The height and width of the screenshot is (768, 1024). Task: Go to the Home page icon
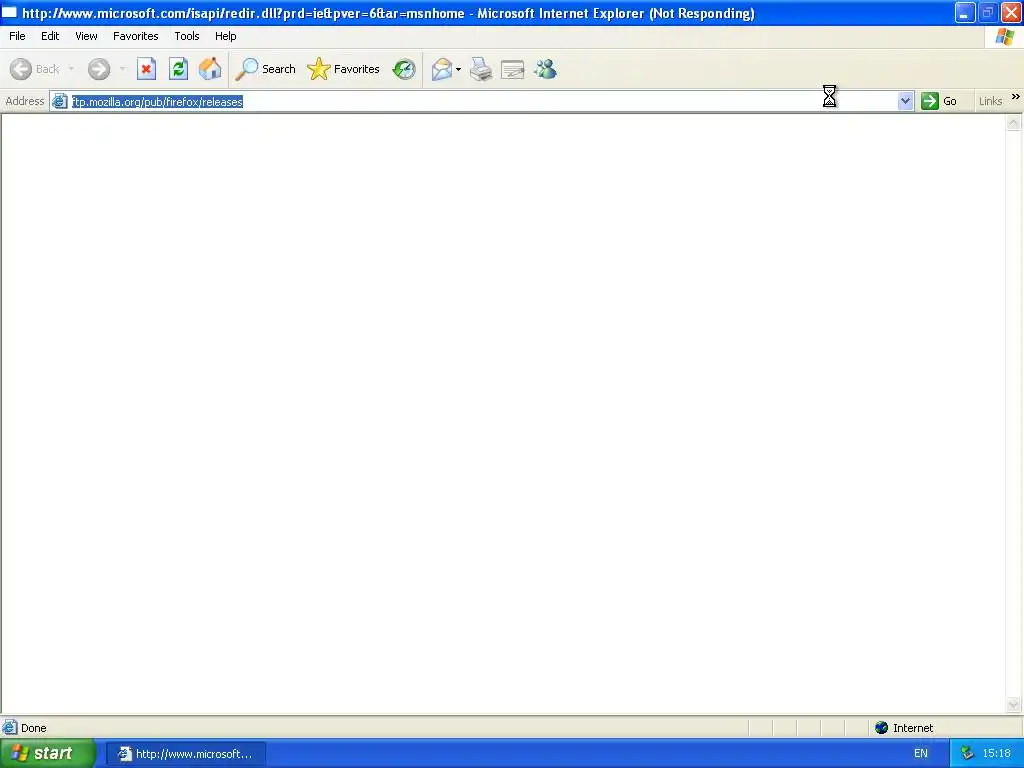click(210, 69)
